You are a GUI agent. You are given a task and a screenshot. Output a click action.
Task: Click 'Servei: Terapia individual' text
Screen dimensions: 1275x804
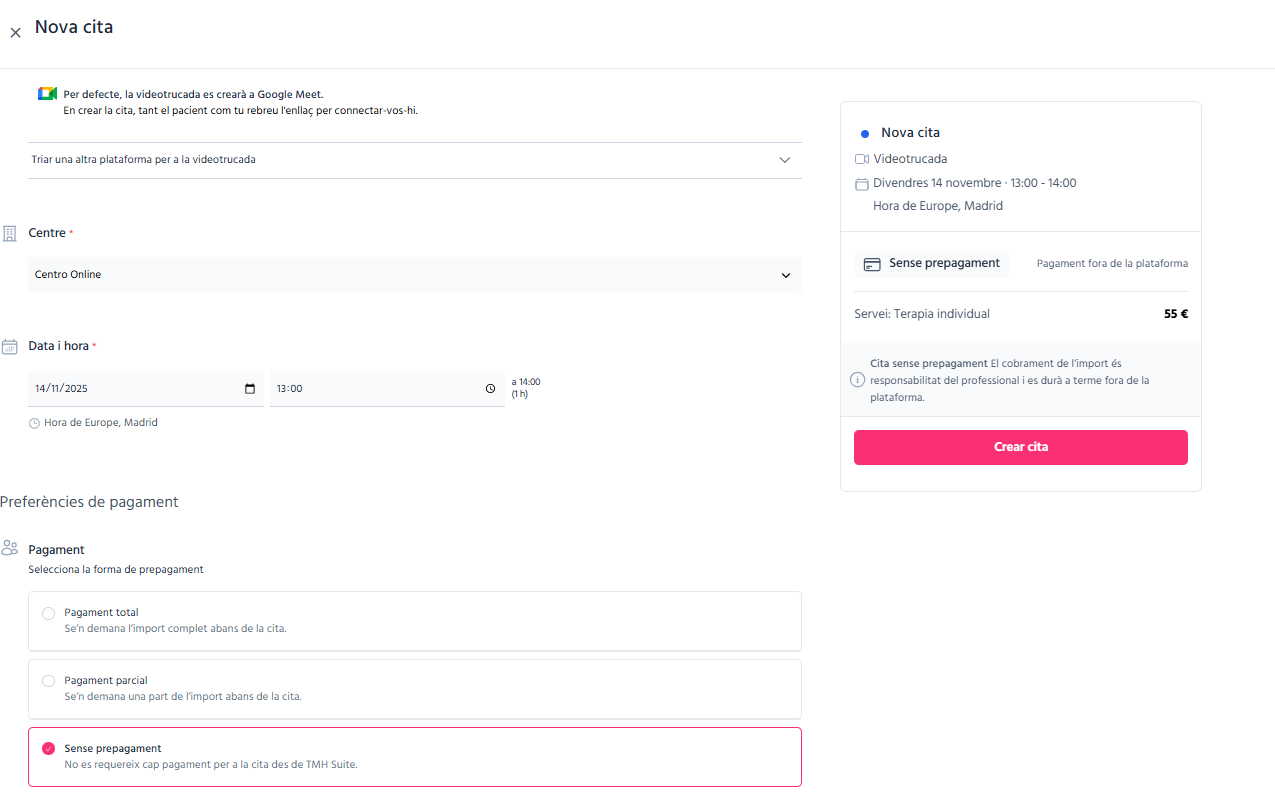922,314
